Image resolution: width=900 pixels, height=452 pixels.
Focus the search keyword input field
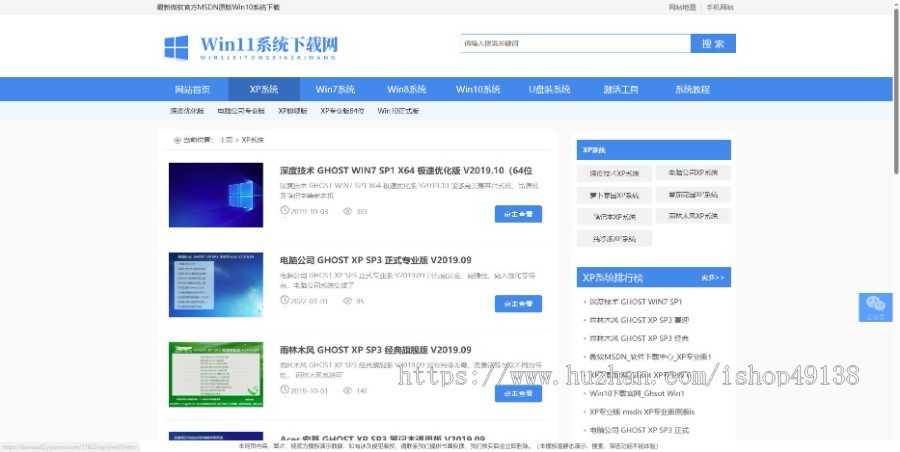click(575, 43)
